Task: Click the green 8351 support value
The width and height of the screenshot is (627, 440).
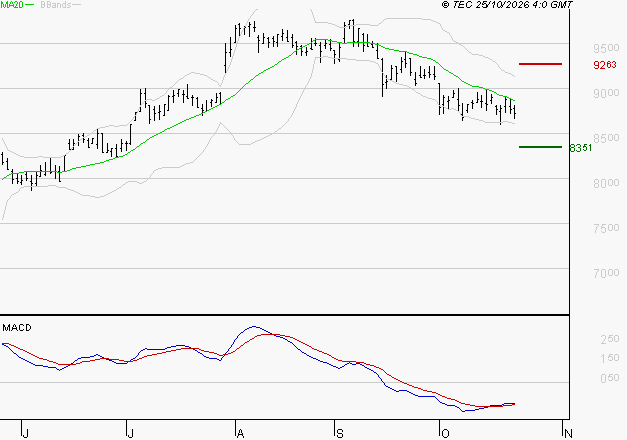Action: (x=581, y=148)
